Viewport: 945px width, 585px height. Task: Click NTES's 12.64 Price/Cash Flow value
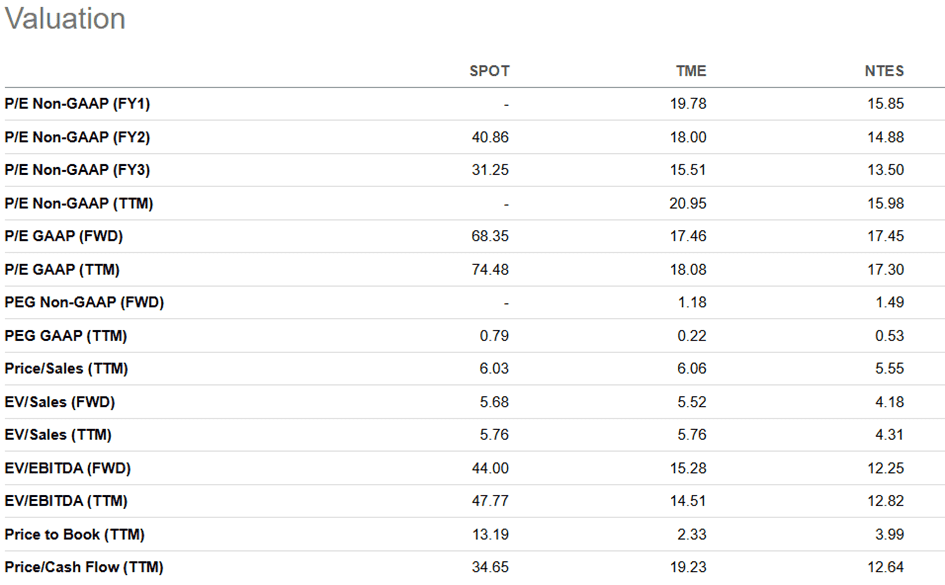click(886, 567)
